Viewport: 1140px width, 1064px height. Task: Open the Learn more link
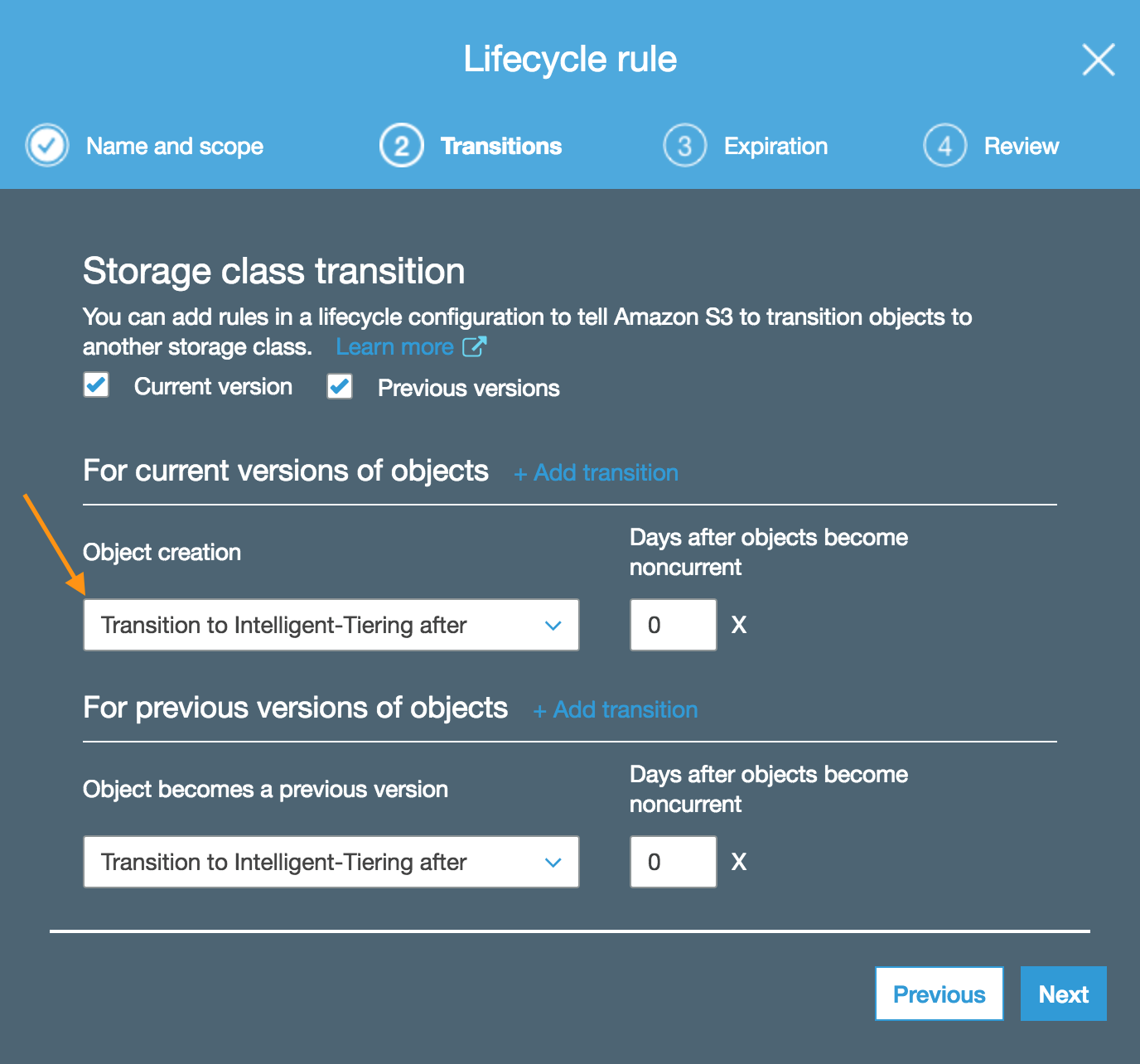(395, 346)
